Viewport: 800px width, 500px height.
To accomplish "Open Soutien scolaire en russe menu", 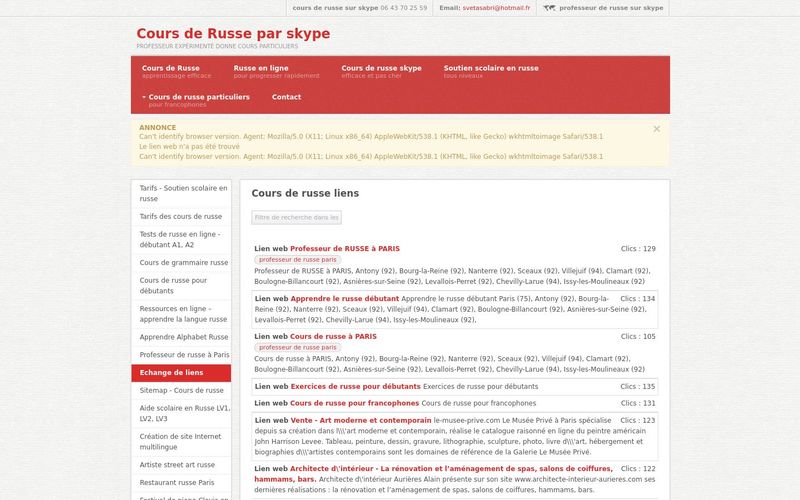I will [491, 71].
